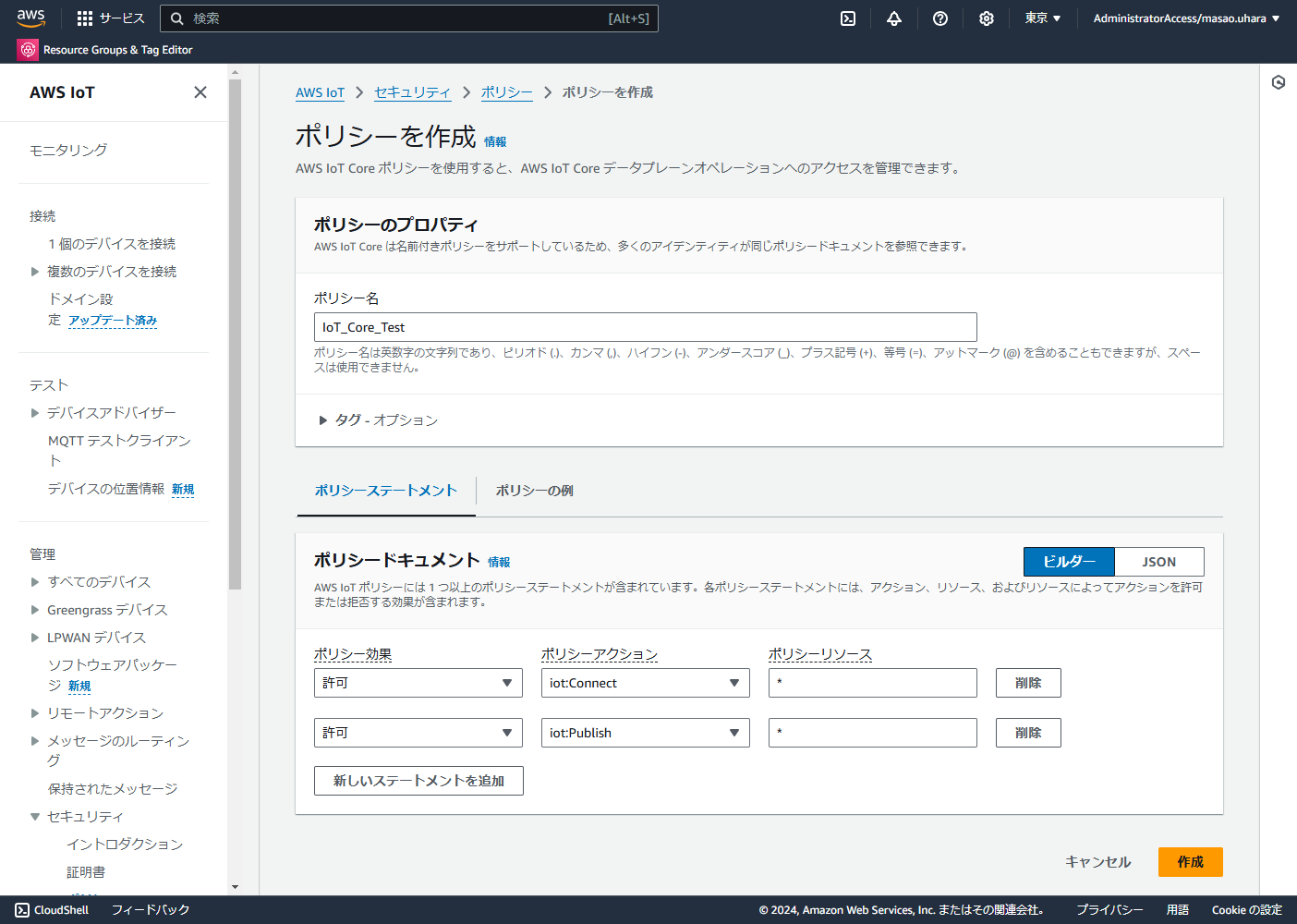Click AWS IoT breadcrumb link

coord(320,92)
